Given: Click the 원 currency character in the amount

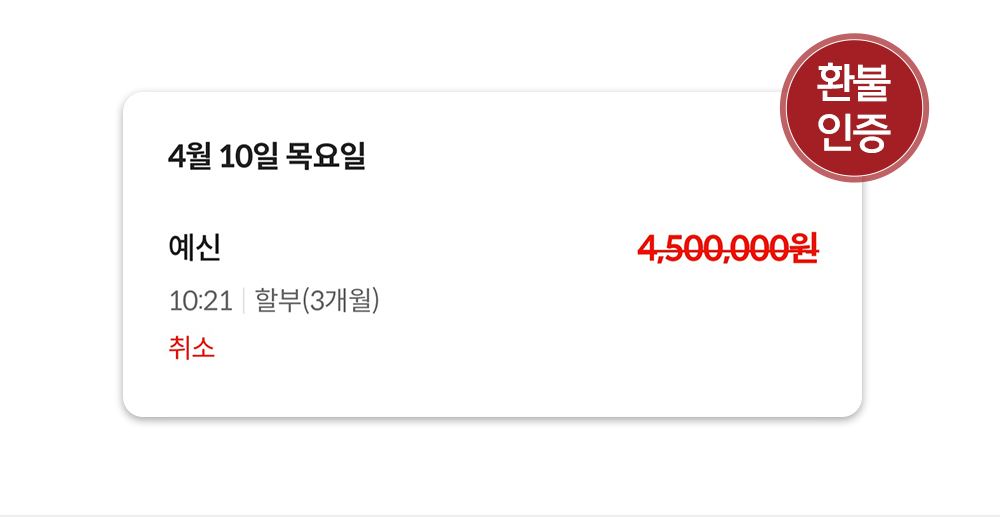Looking at the screenshot, I should (803, 248).
